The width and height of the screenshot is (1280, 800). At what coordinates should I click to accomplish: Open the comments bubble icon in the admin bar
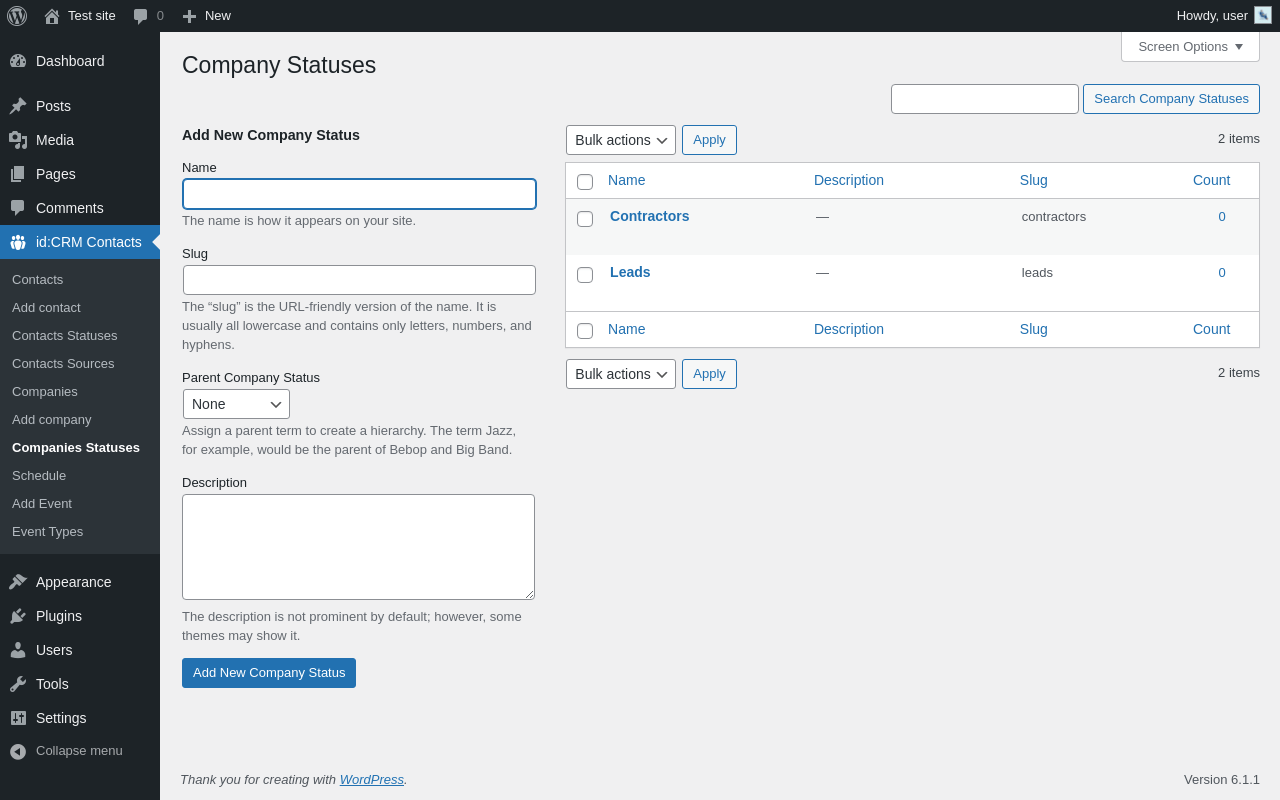click(x=141, y=16)
